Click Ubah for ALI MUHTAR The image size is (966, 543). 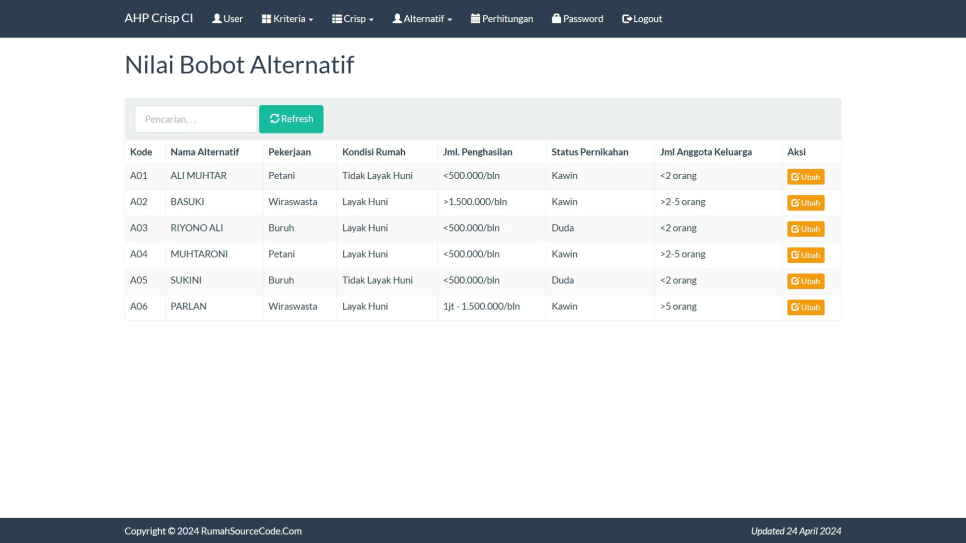point(805,177)
